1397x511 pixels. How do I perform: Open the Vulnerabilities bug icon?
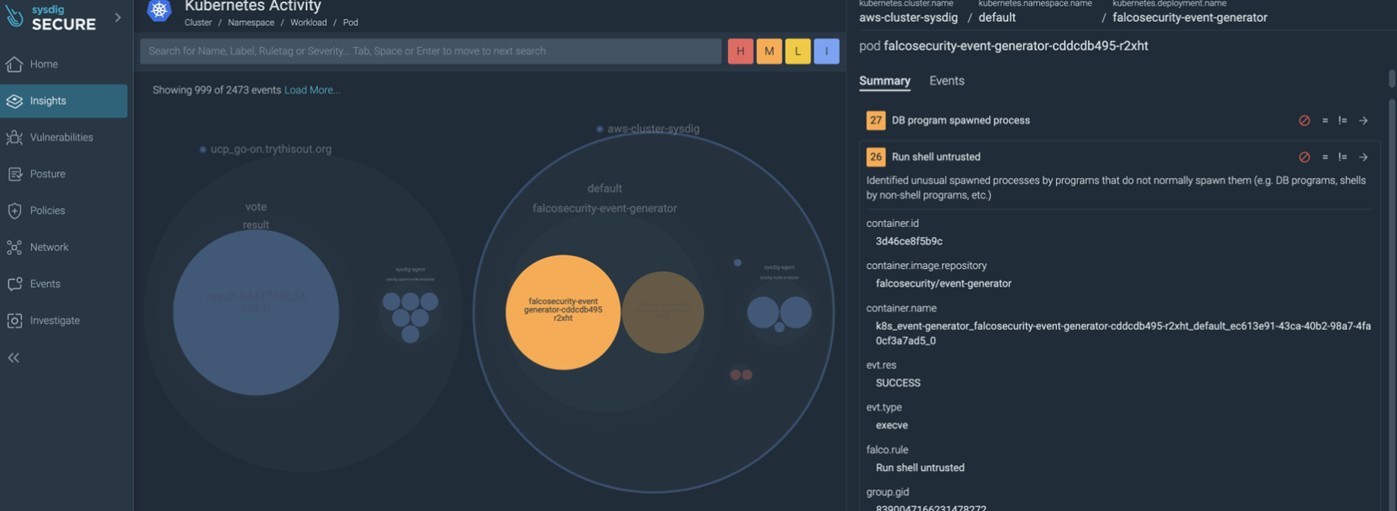(14, 138)
